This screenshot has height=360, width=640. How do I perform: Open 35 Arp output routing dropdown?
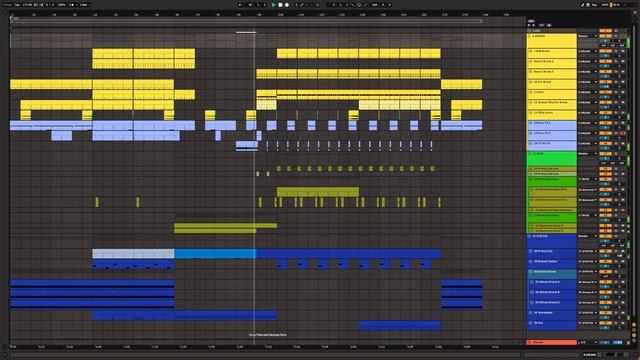click(587, 323)
